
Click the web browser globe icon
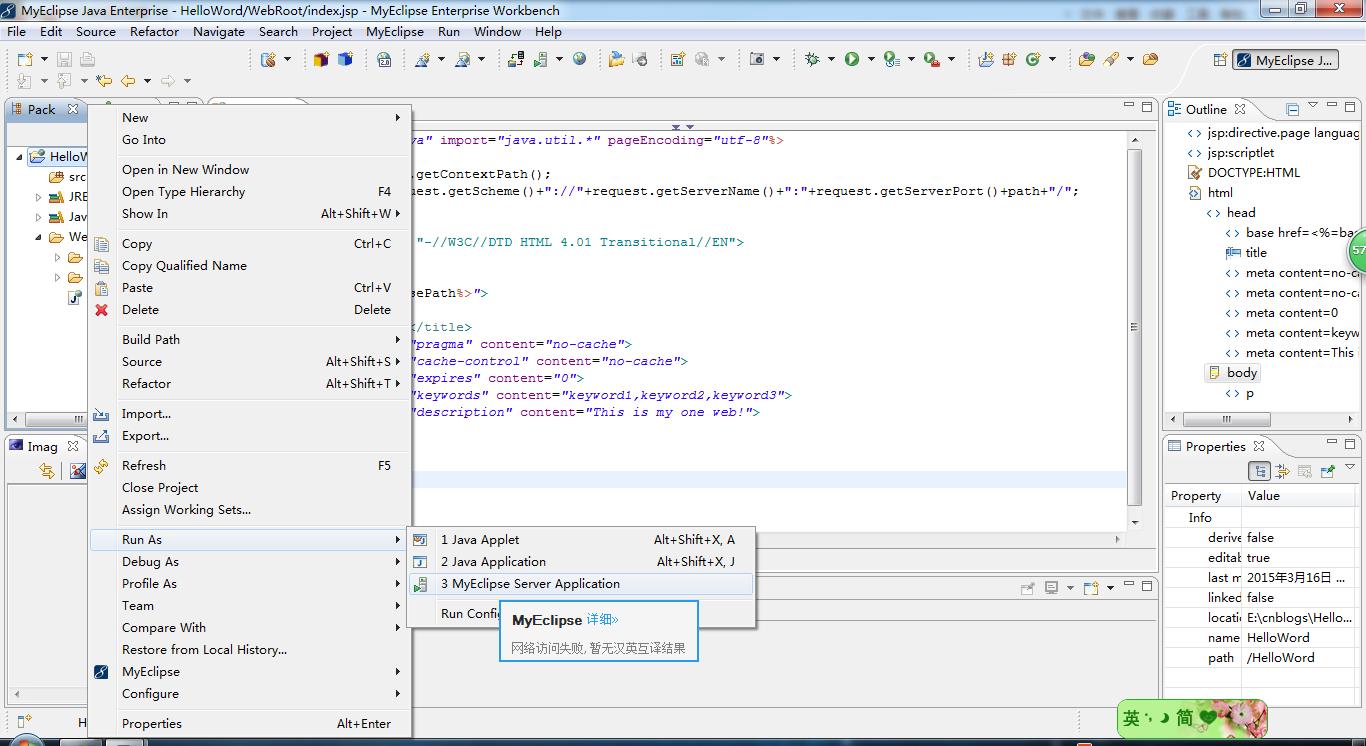580,60
